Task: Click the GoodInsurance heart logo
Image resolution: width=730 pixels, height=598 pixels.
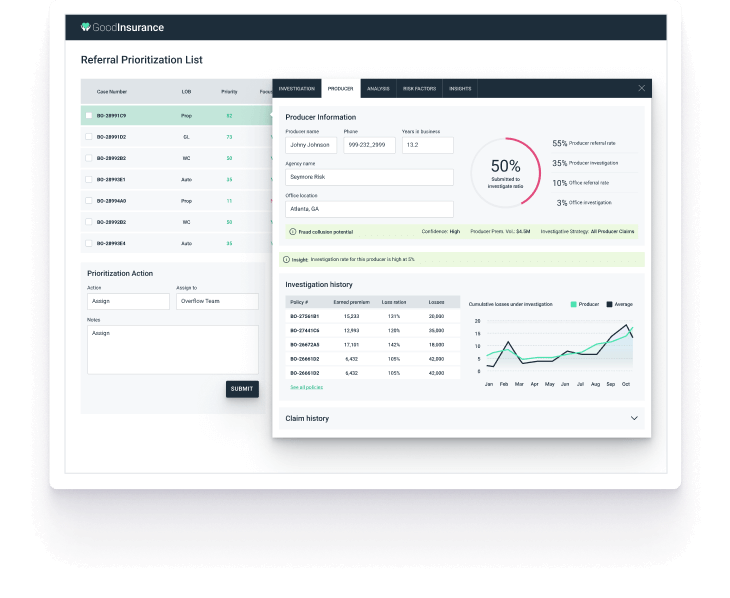Action: [86, 27]
